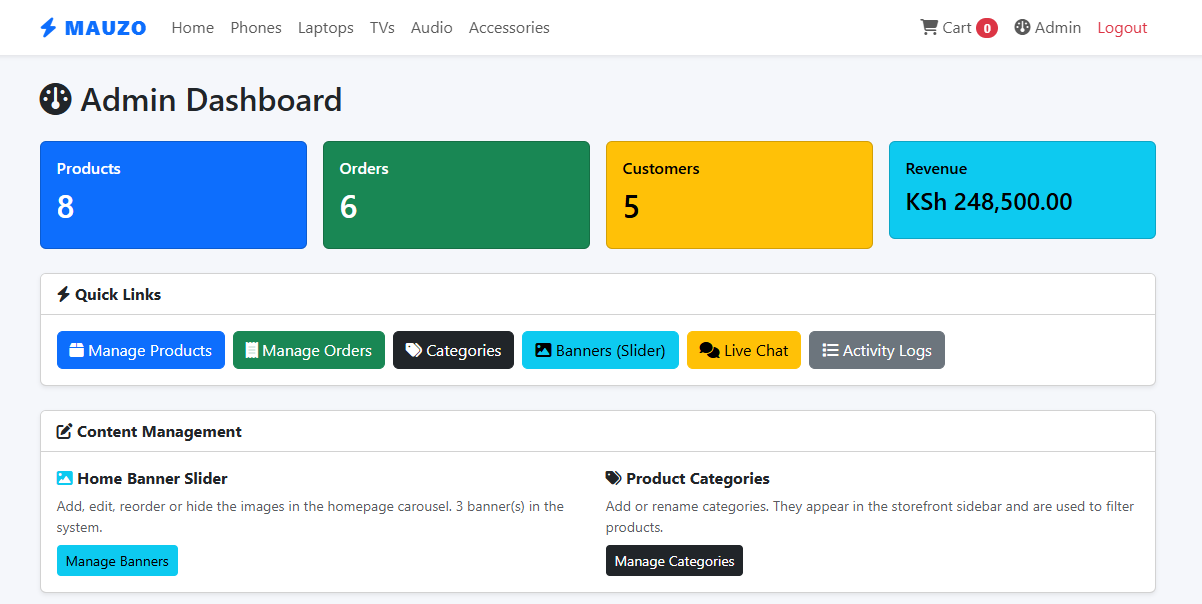
Task: Click the edit icon beside Content Management
Action: (x=65, y=432)
